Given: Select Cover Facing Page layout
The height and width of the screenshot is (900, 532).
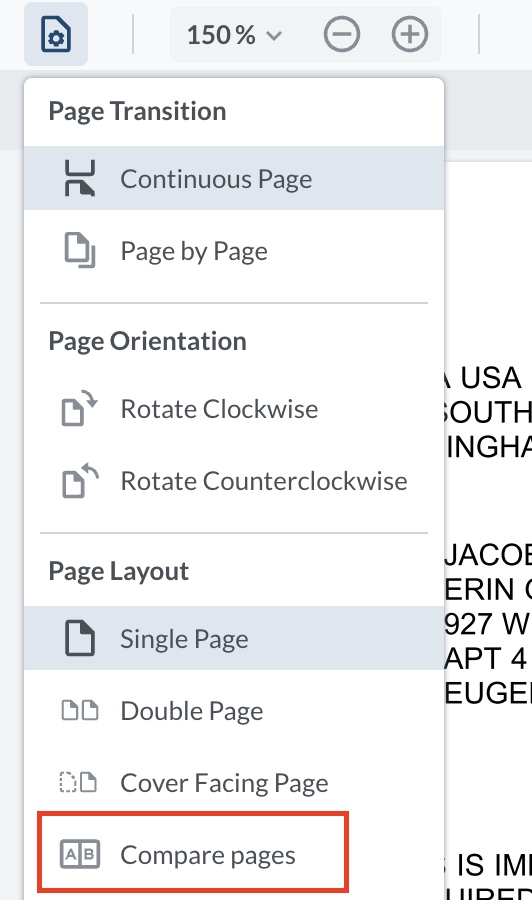Looking at the screenshot, I should click(234, 782).
